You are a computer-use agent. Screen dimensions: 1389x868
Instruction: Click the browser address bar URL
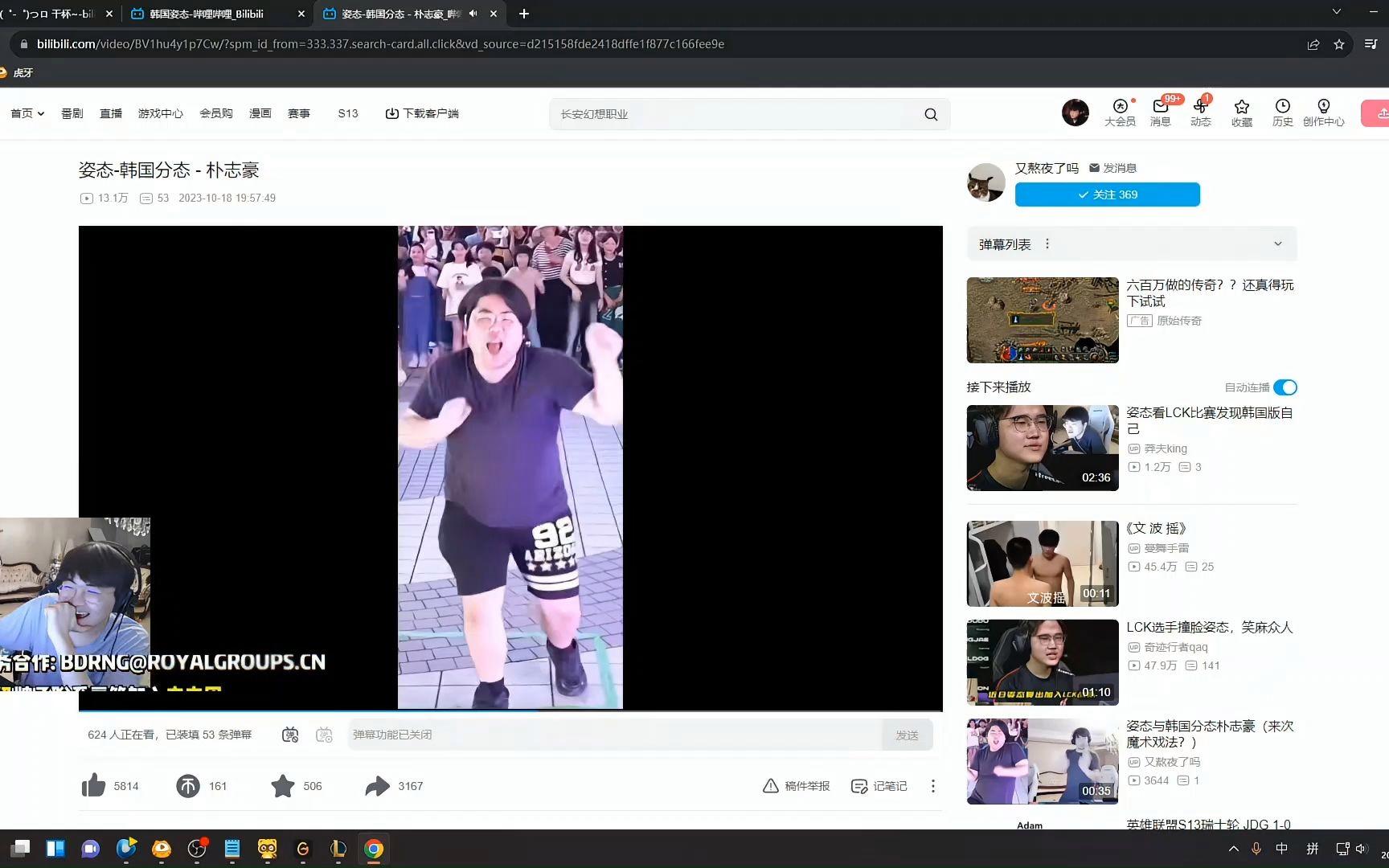click(380, 44)
